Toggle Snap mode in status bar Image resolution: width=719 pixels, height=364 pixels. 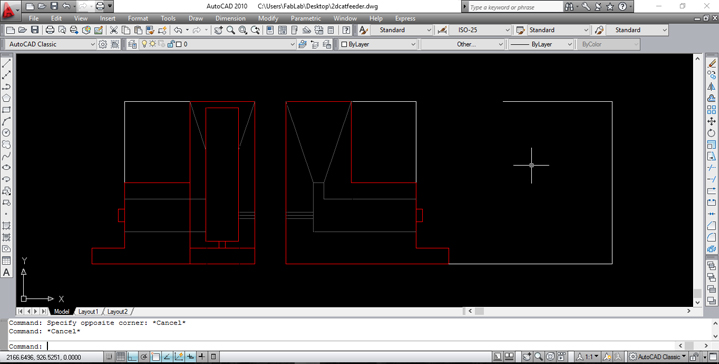pos(109,357)
